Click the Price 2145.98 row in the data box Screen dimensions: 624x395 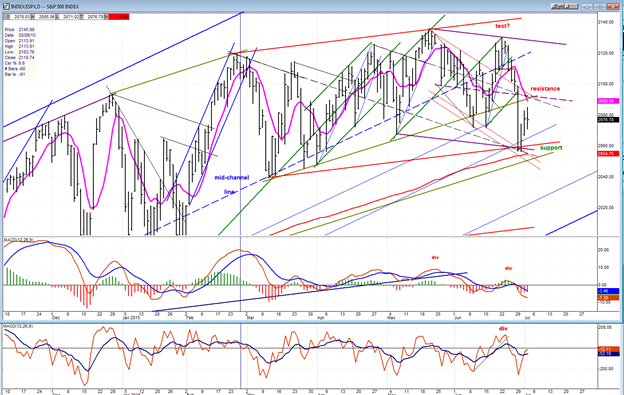click(20, 30)
